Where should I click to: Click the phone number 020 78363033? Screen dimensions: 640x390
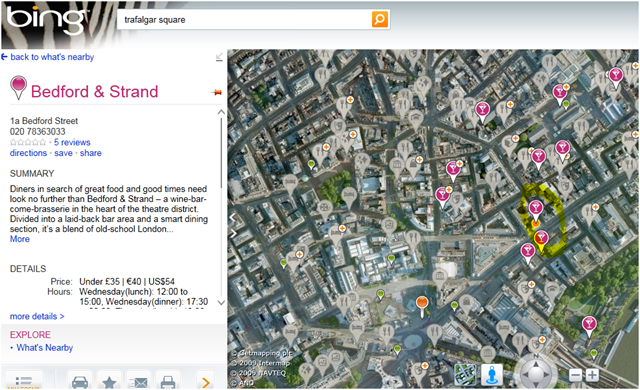coord(38,131)
